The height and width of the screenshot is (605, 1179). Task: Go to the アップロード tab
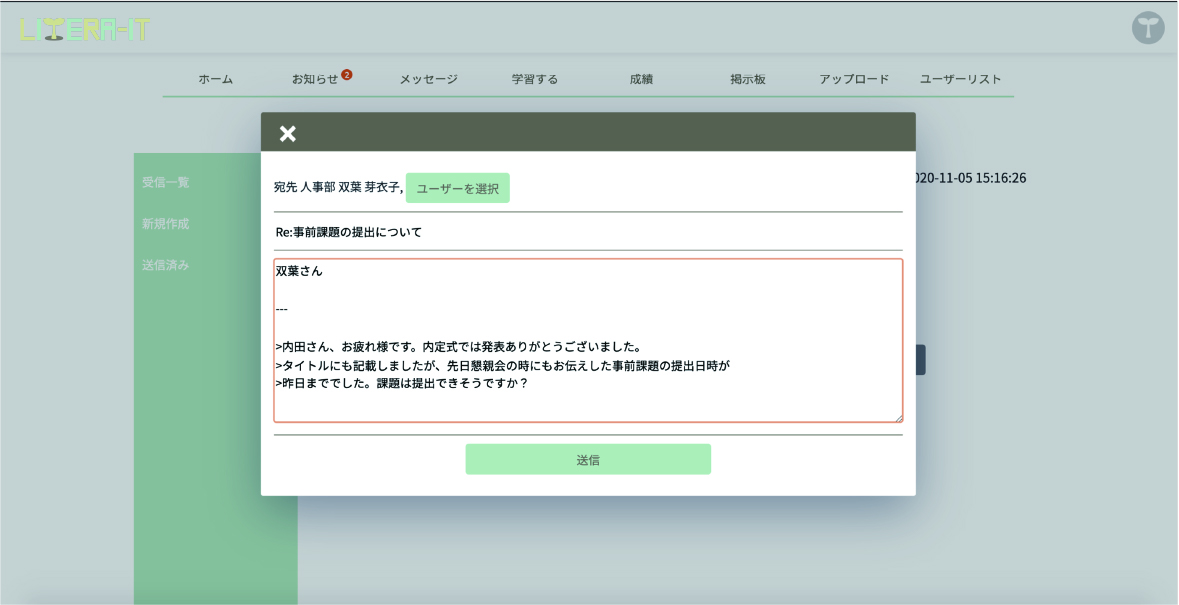pos(854,79)
